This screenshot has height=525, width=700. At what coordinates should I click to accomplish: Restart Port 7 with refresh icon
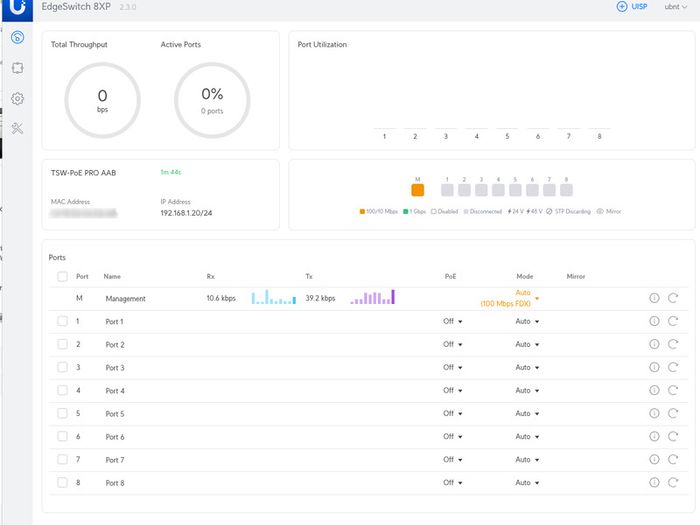[x=673, y=459]
